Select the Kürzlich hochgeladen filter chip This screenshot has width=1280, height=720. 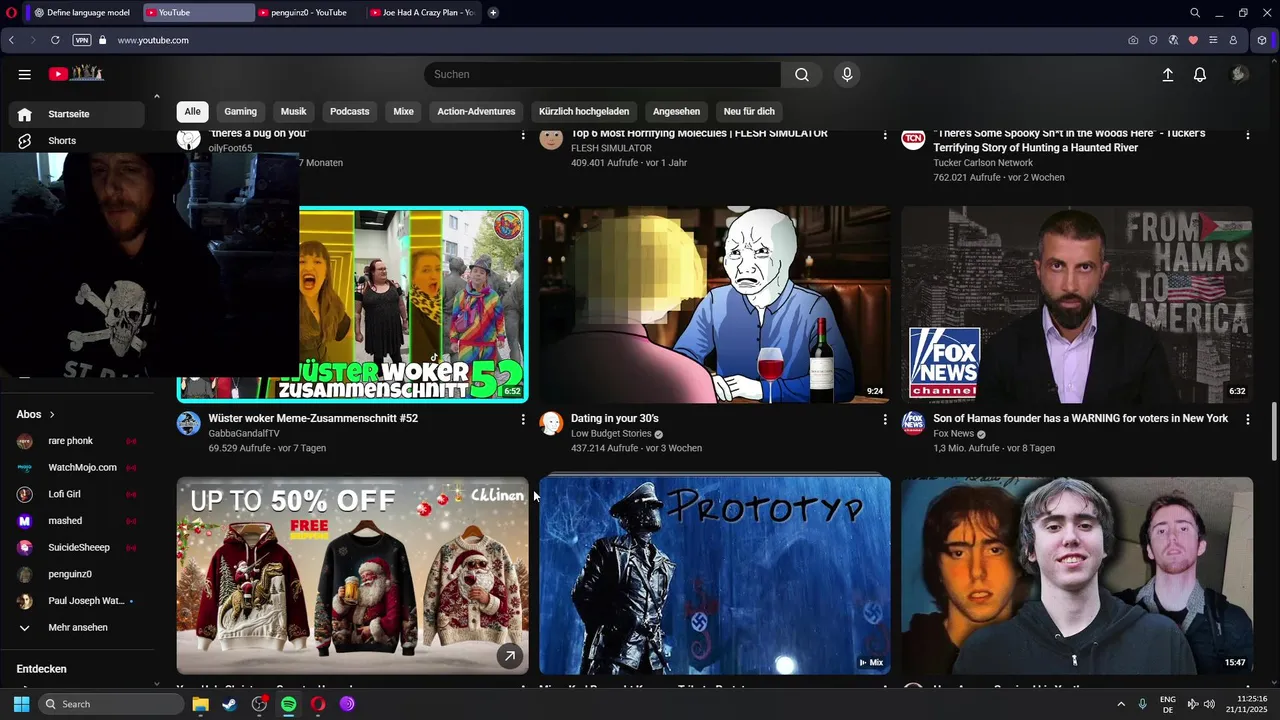584,112
